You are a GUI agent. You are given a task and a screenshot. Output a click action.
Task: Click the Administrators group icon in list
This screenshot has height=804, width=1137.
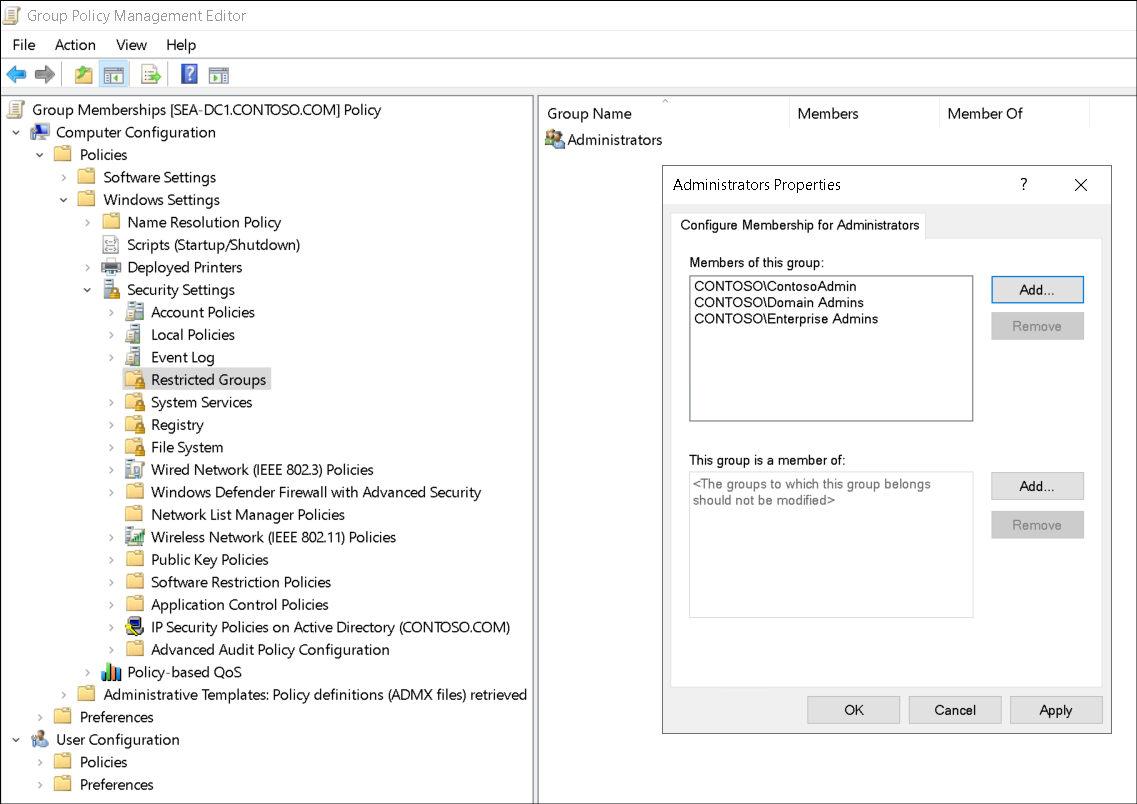click(555, 139)
